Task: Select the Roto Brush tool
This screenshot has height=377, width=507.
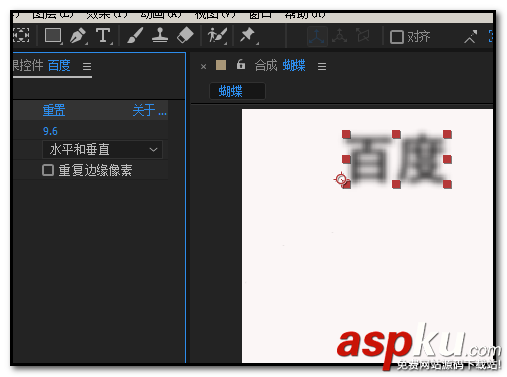Action: pyautogui.click(x=217, y=35)
